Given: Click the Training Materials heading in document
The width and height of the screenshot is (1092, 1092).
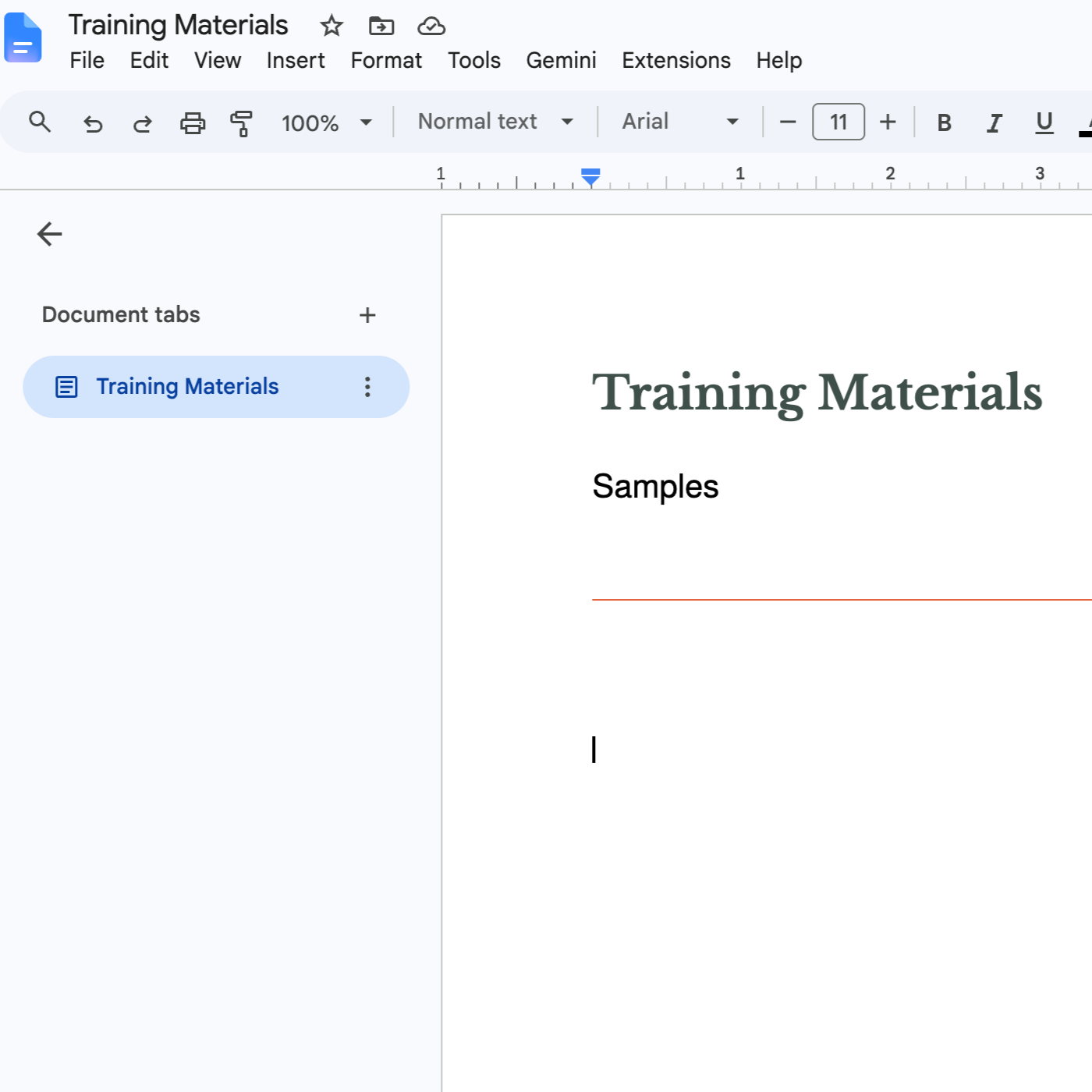Looking at the screenshot, I should pyautogui.click(x=817, y=392).
